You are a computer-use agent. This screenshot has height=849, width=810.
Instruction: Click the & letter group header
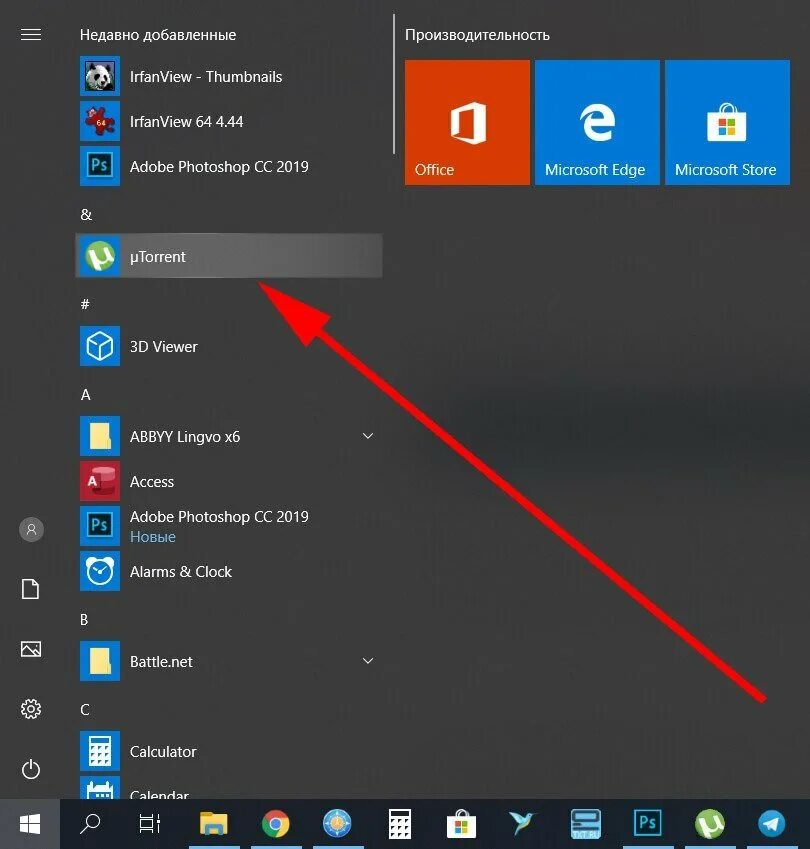pyautogui.click(x=86, y=214)
